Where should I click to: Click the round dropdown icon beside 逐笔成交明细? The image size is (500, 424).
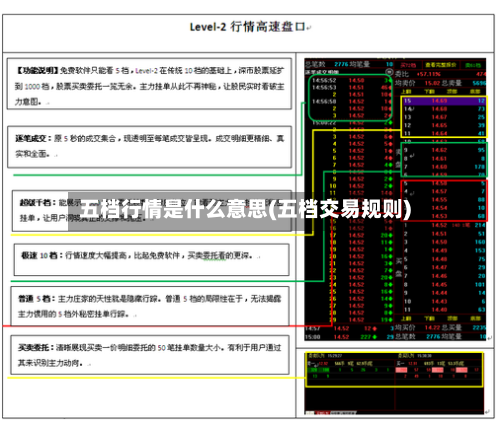(x=389, y=72)
